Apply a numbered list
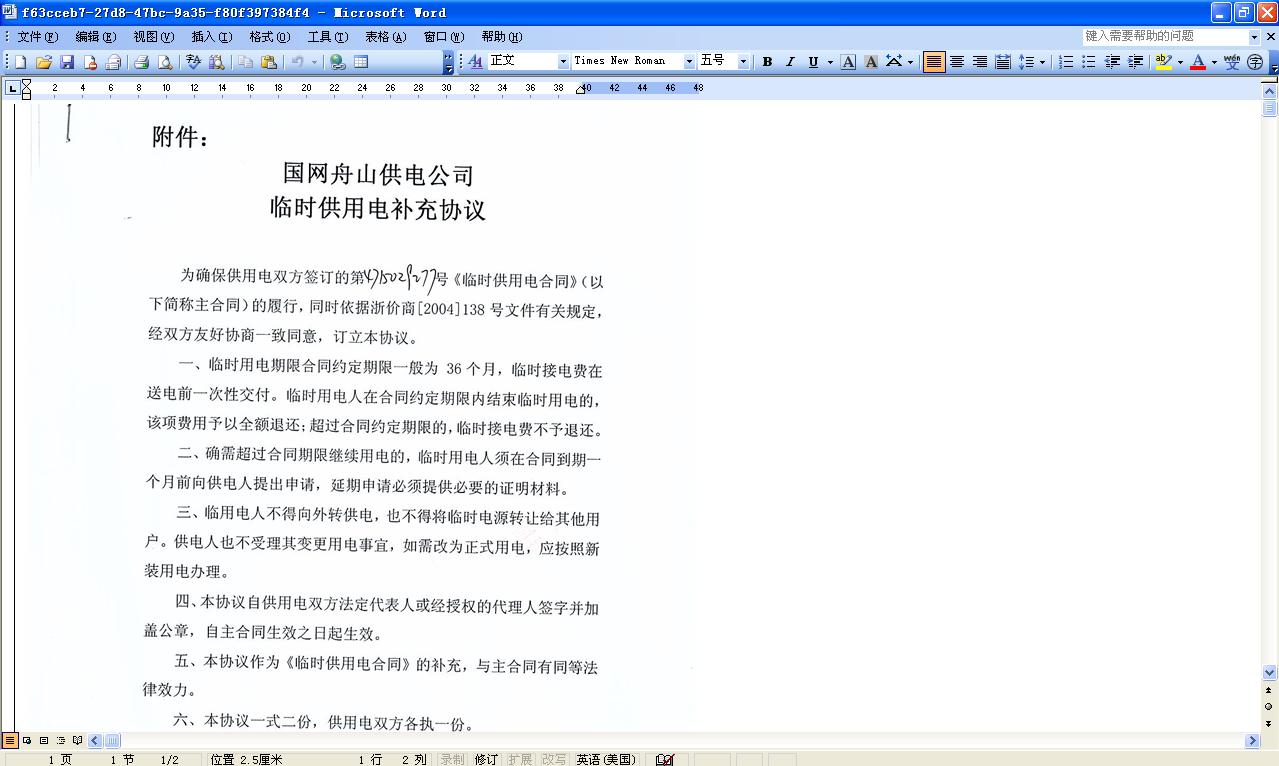1279x766 pixels. pos(1066,62)
